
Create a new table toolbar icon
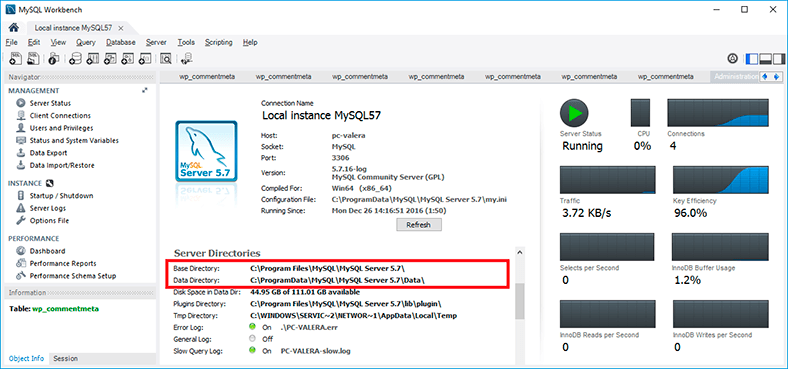93,59
